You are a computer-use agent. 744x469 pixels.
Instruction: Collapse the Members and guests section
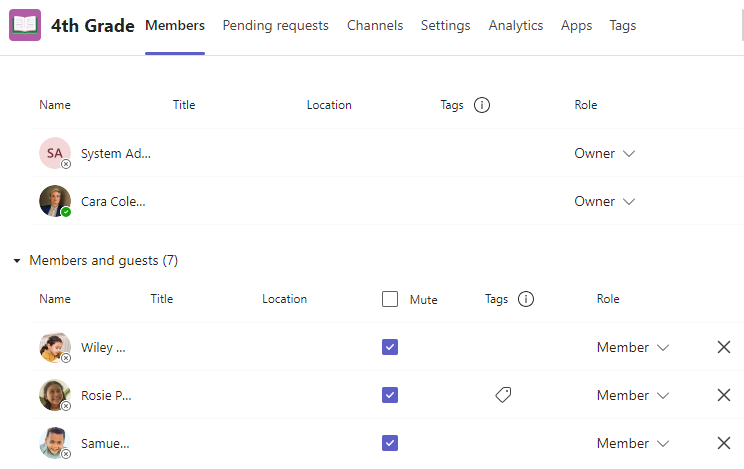17,261
